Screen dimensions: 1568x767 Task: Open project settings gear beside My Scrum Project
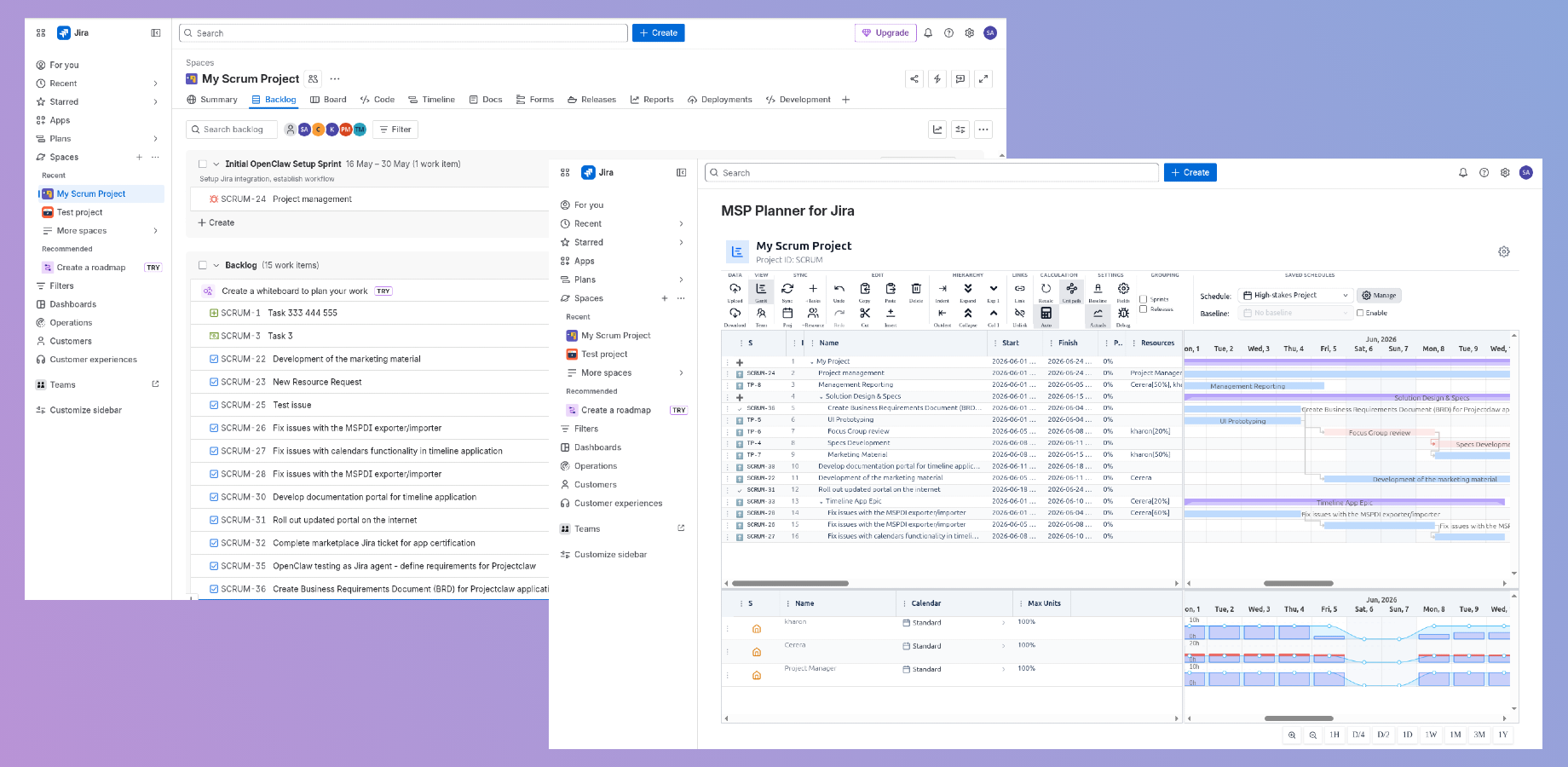[1504, 251]
